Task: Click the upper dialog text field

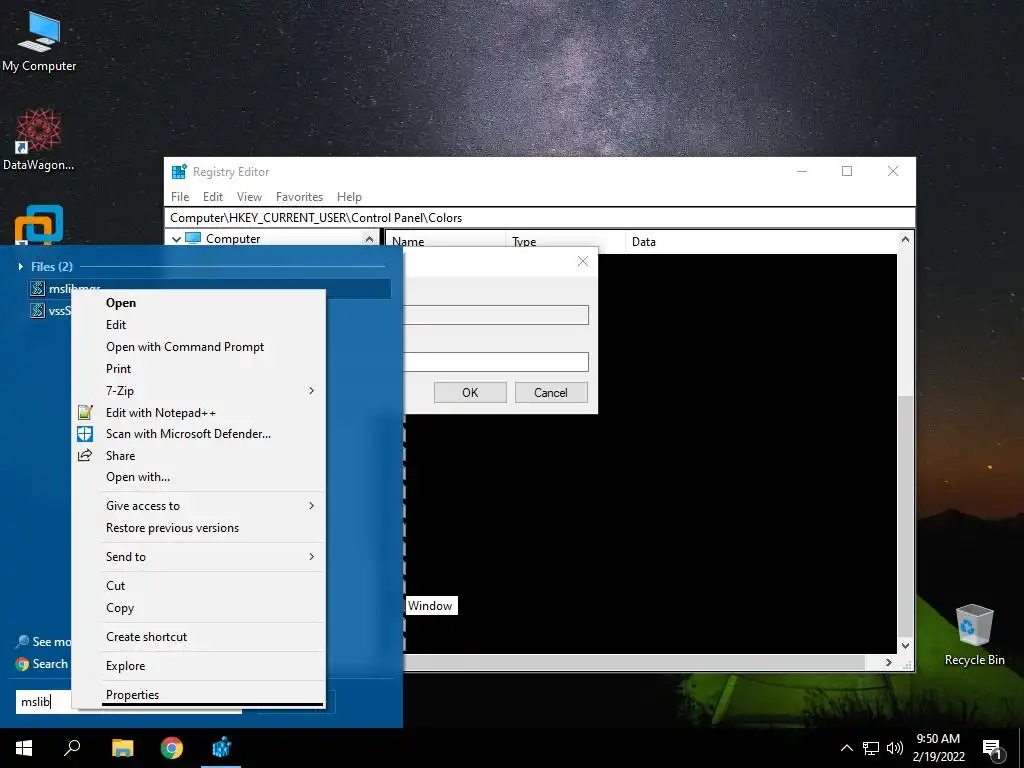Action: (x=496, y=315)
